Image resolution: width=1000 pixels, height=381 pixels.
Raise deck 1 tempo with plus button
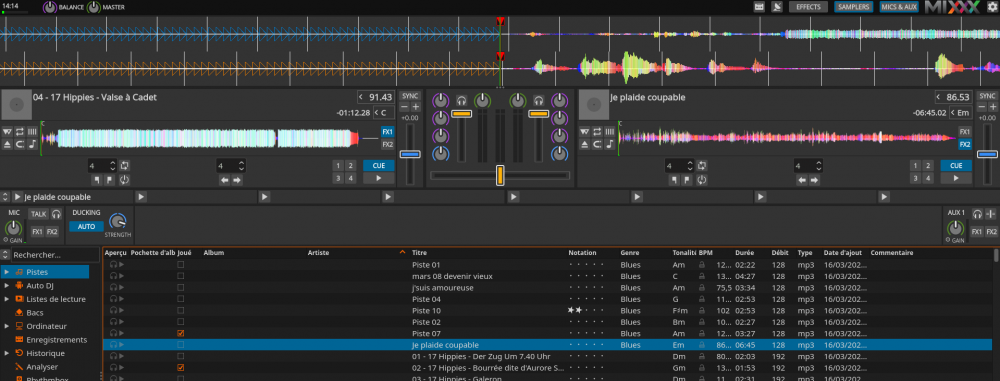click(415, 107)
